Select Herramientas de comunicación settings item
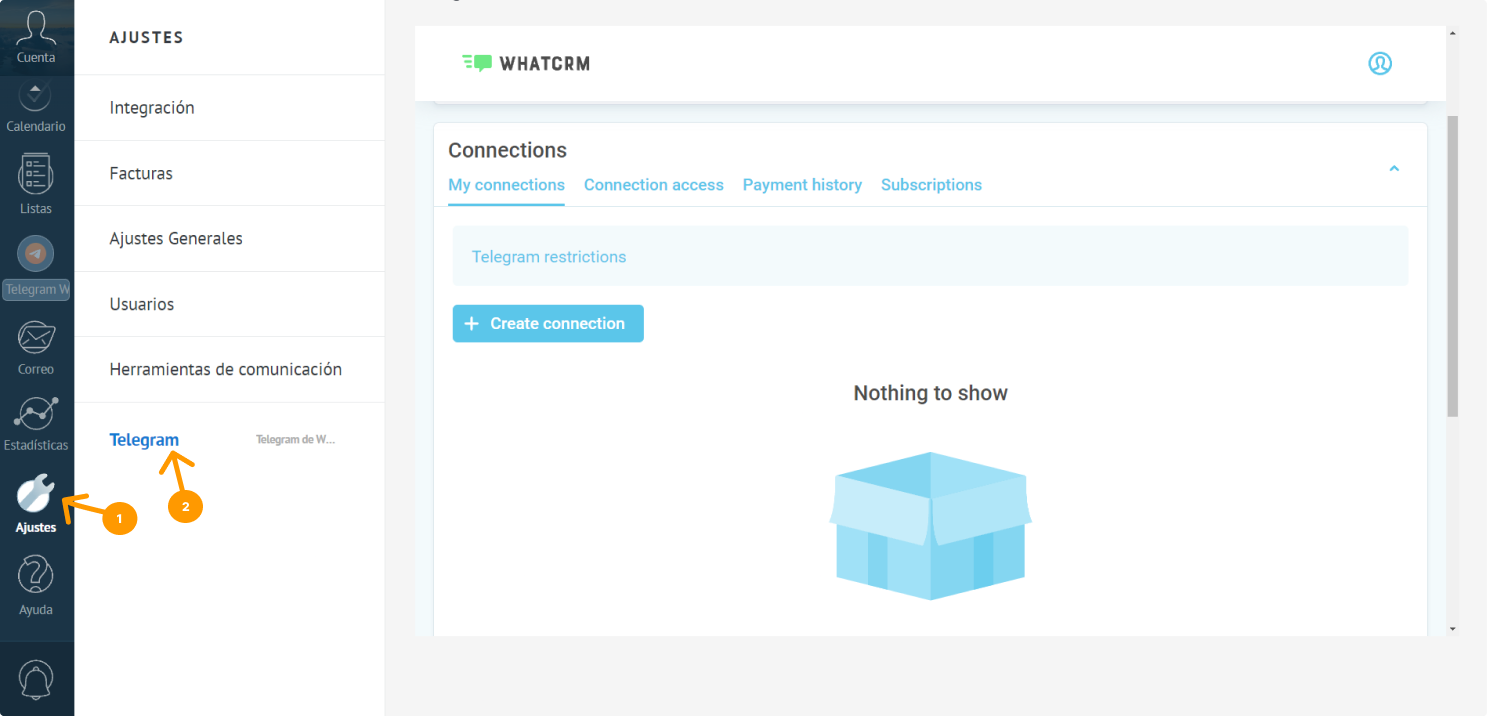Viewport: 1487px width, 716px height. 226,370
